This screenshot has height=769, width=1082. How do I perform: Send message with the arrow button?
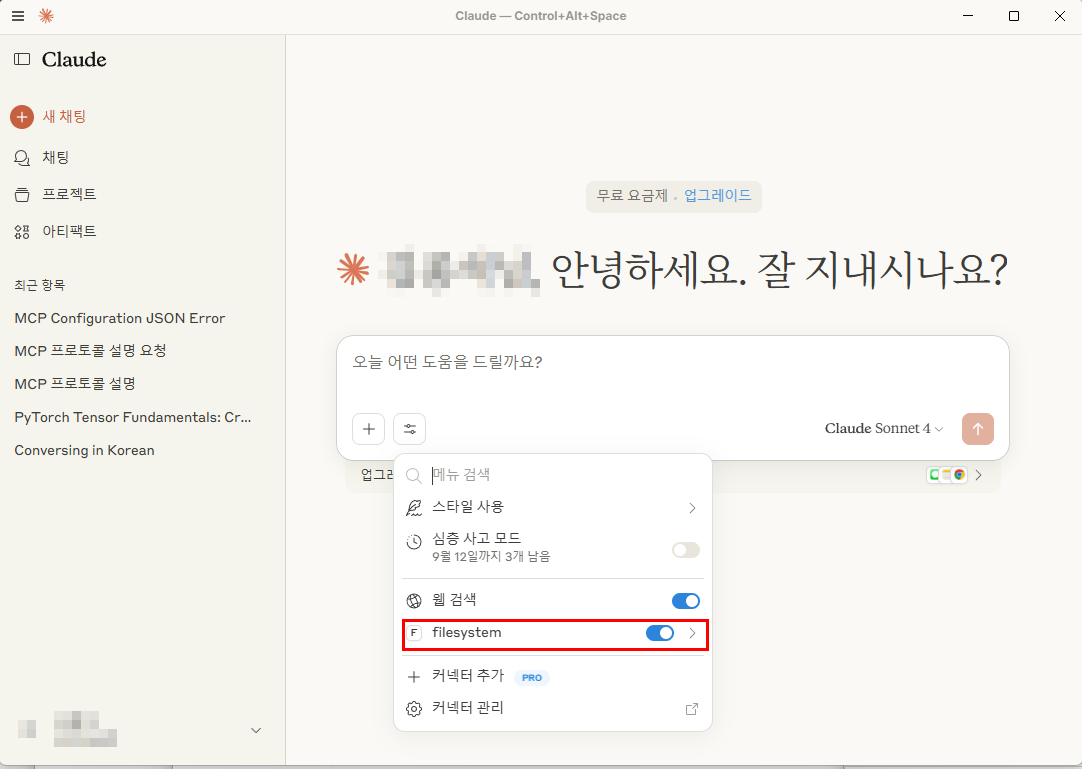point(978,429)
